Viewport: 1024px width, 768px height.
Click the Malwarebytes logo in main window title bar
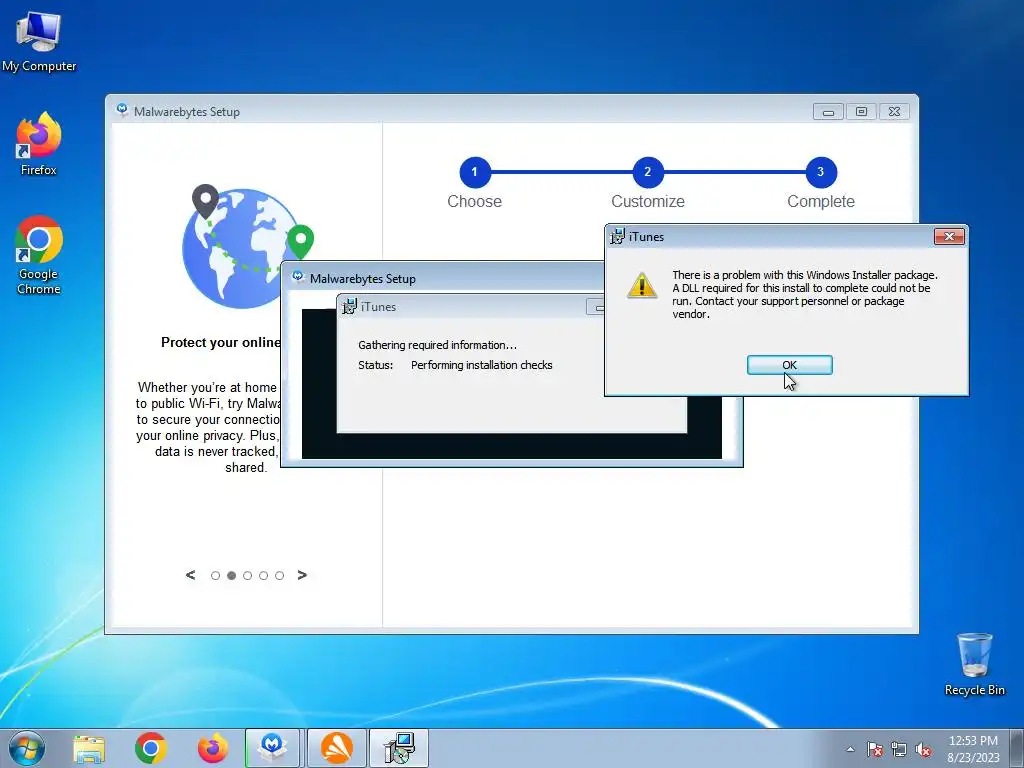[122, 110]
